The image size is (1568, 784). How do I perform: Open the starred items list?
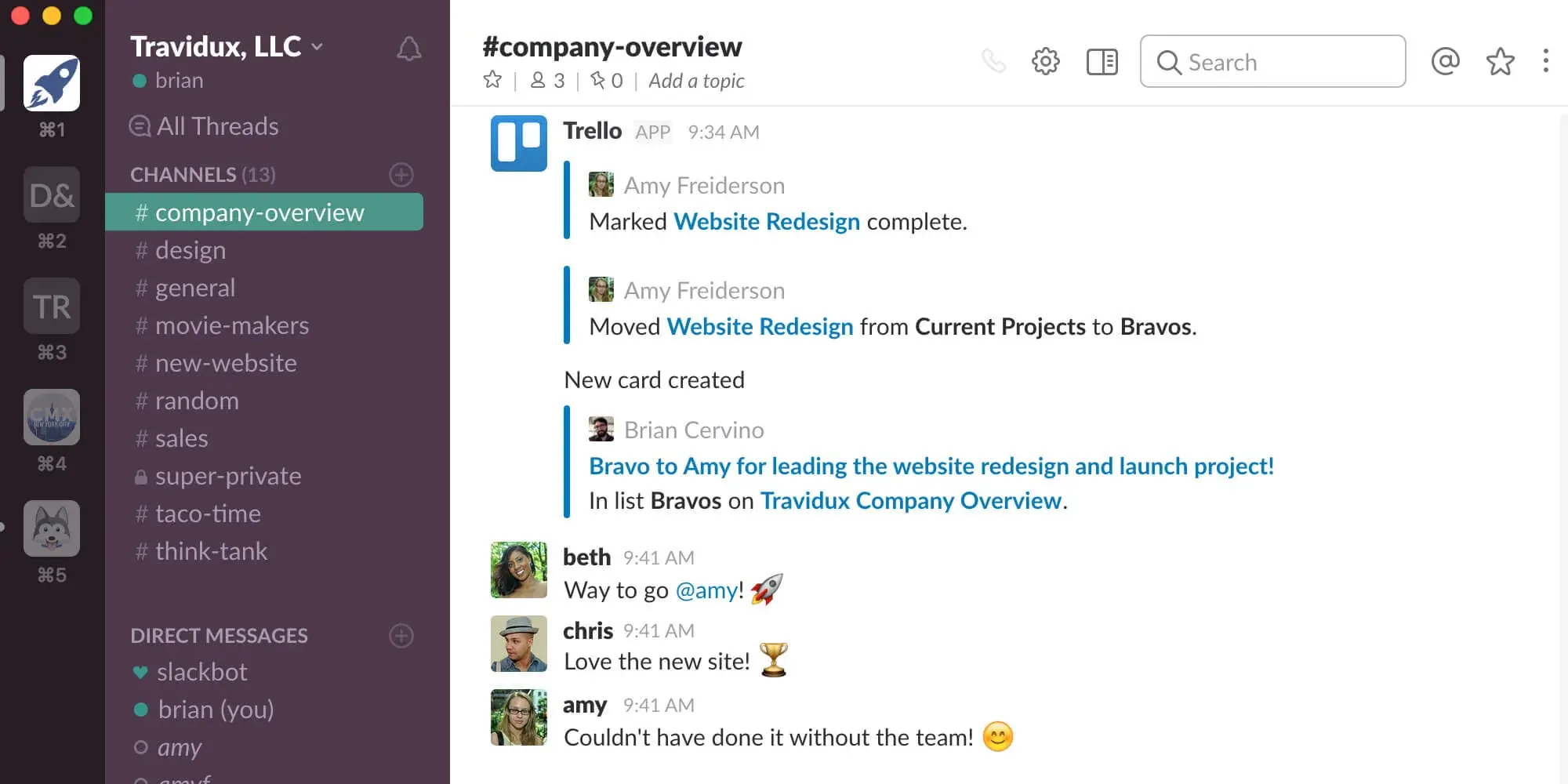pyautogui.click(x=1501, y=61)
